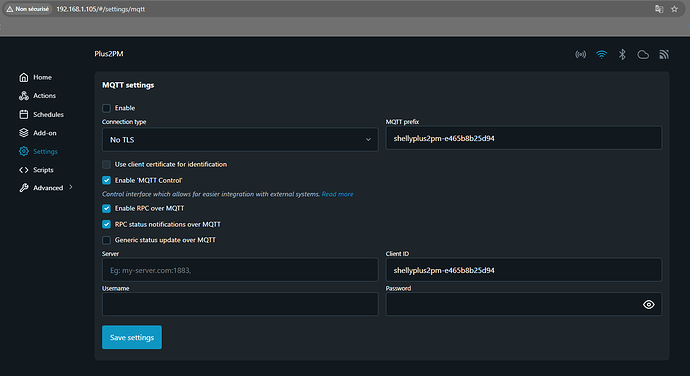
Task: Tick the Enable MQTT checkbox
Action: 106,108
